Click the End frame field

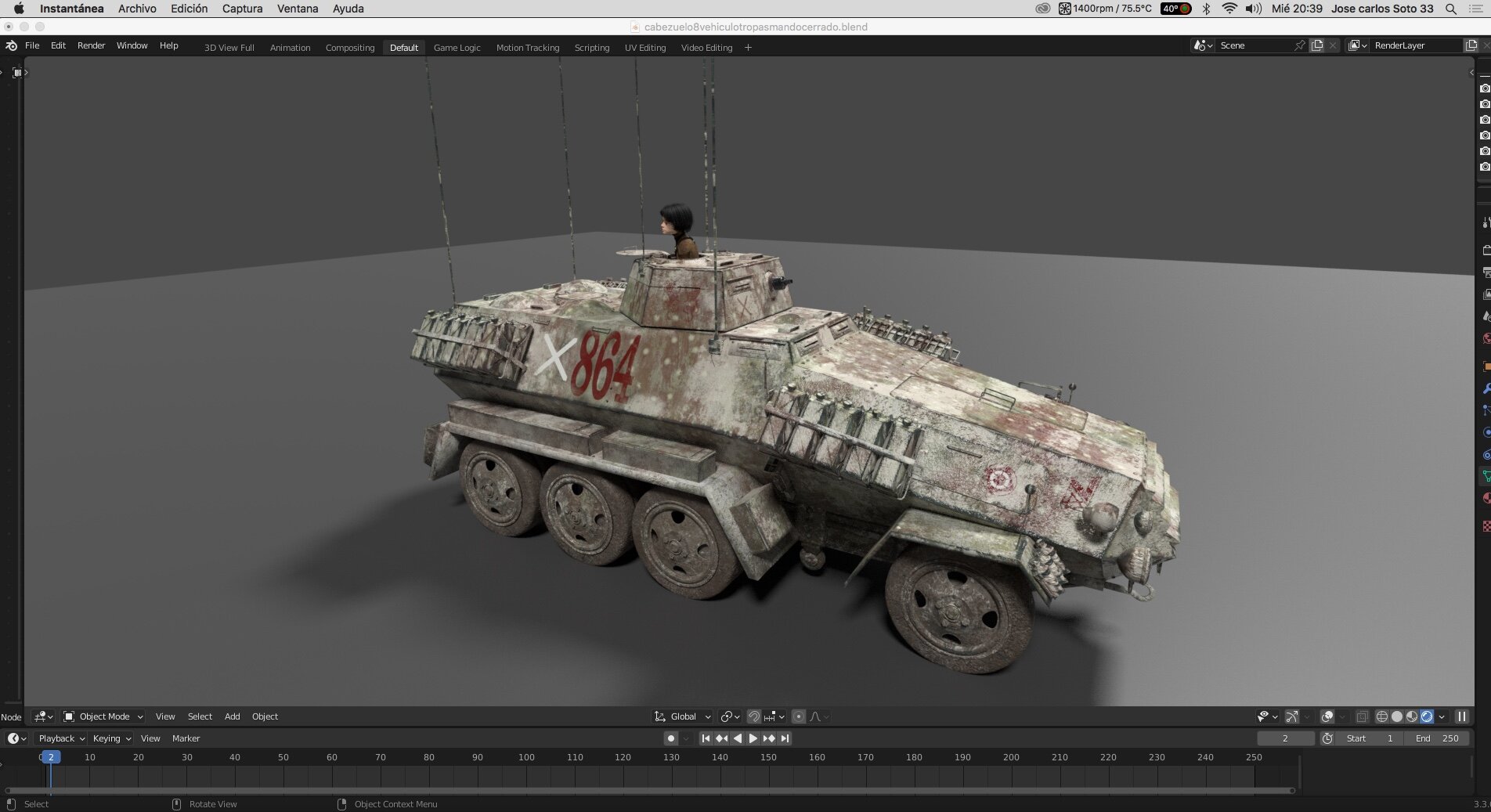pyautogui.click(x=1437, y=738)
